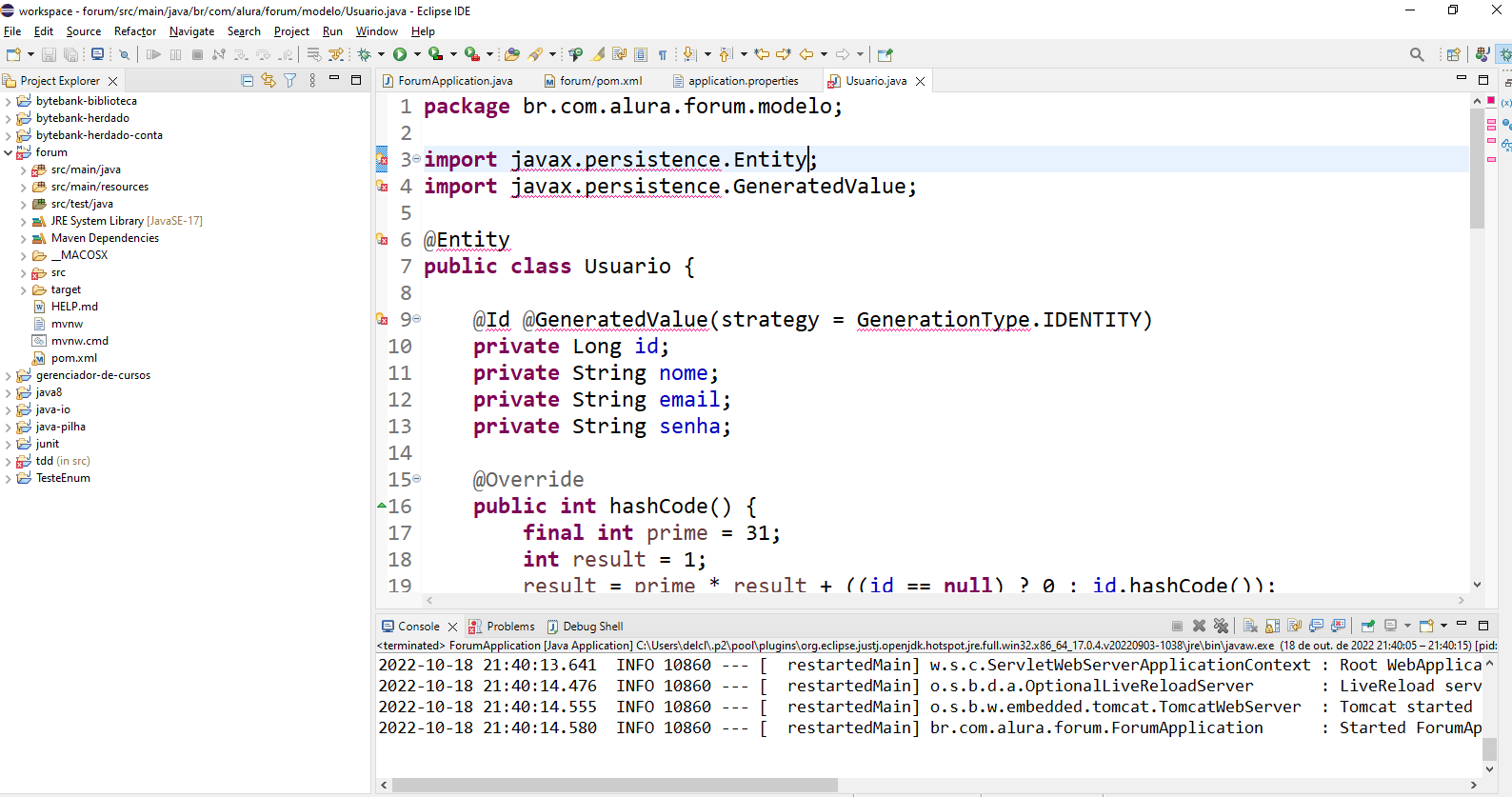1512x797 pixels.
Task: Open the Source menu
Action: click(84, 31)
